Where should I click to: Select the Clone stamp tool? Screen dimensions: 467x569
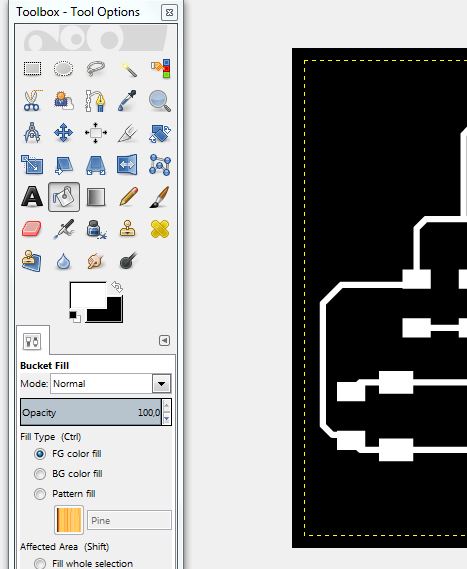tap(127, 229)
